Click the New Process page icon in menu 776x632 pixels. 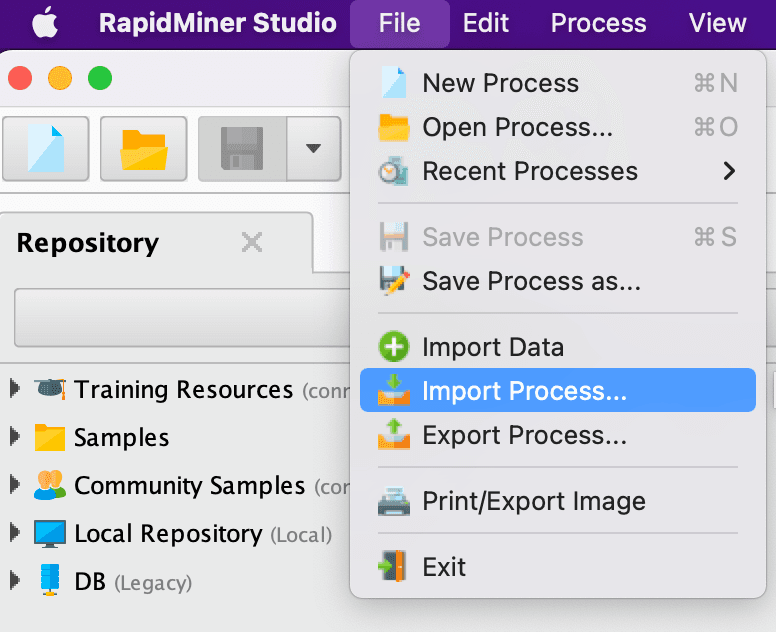[x=394, y=82]
